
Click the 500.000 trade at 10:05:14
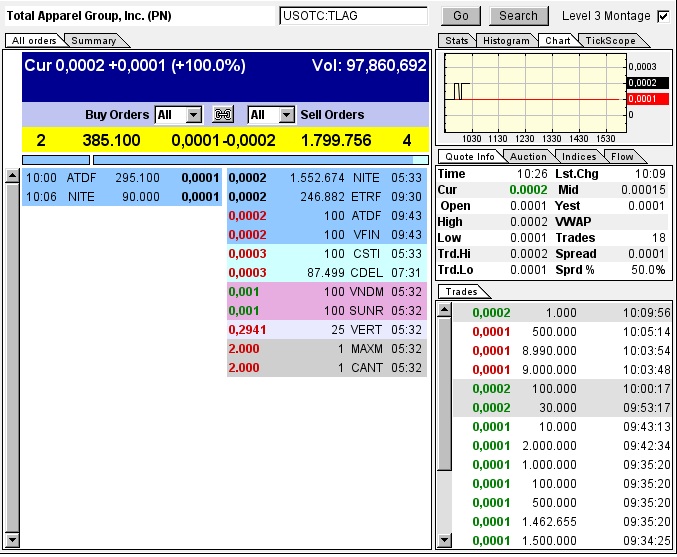pos(562,331)
